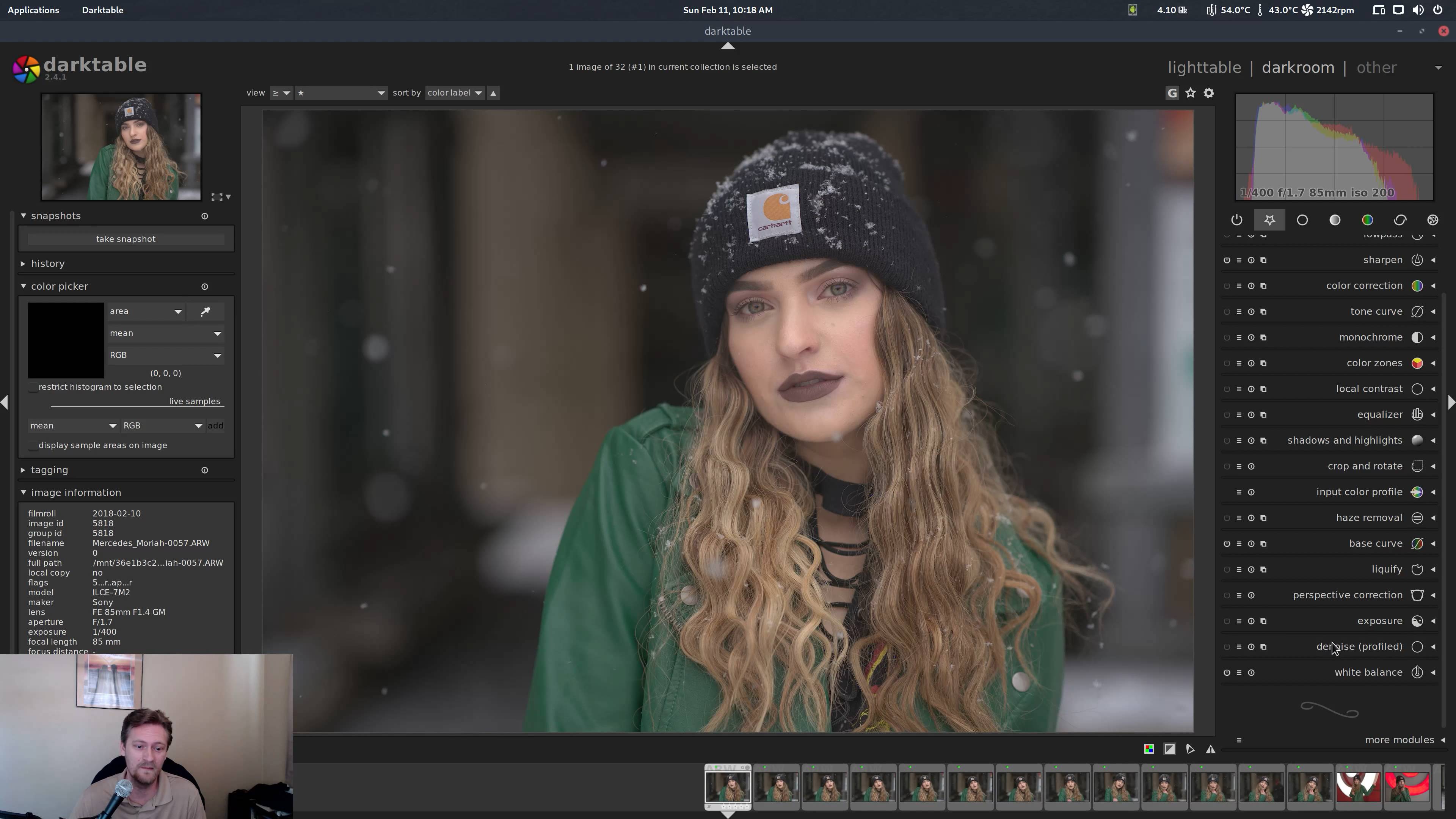Switch to the lighttable view

click(x=1204, y=68)
